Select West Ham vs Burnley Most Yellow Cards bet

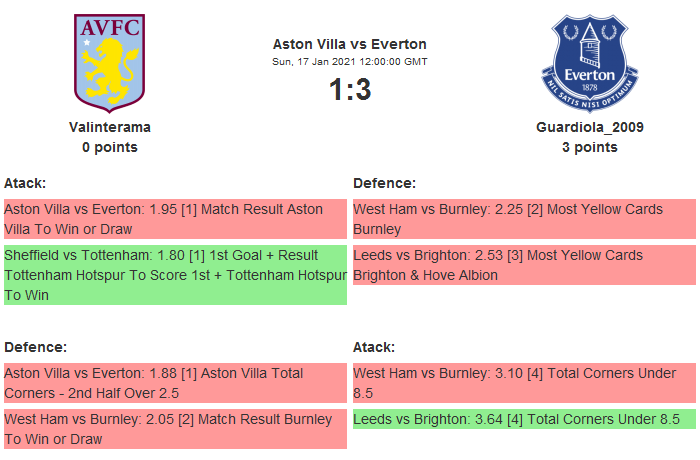click(x=523, y=220)
